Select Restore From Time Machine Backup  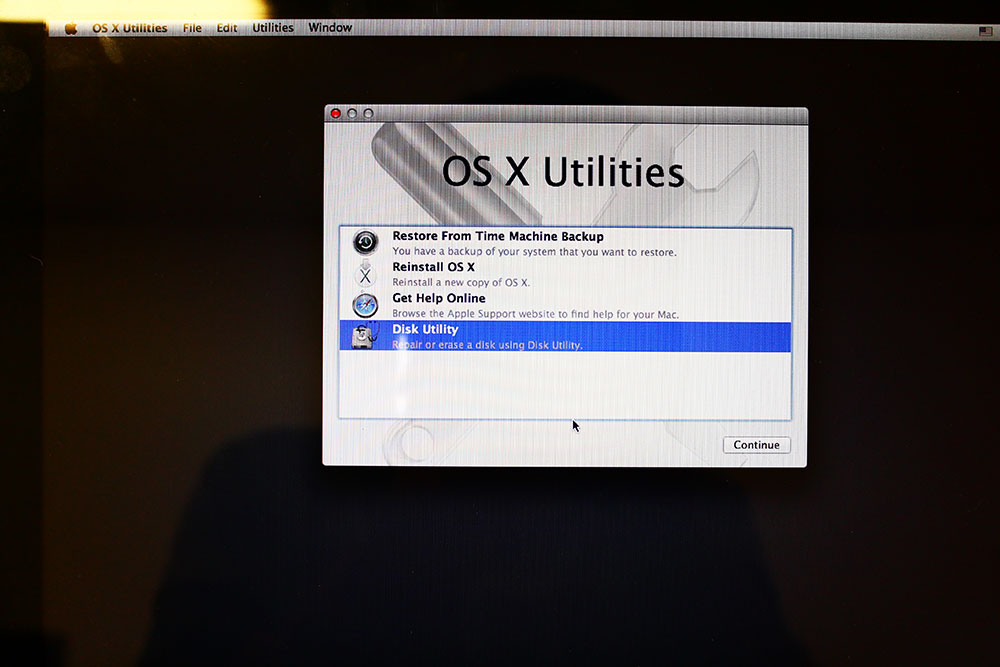[565, 243]
